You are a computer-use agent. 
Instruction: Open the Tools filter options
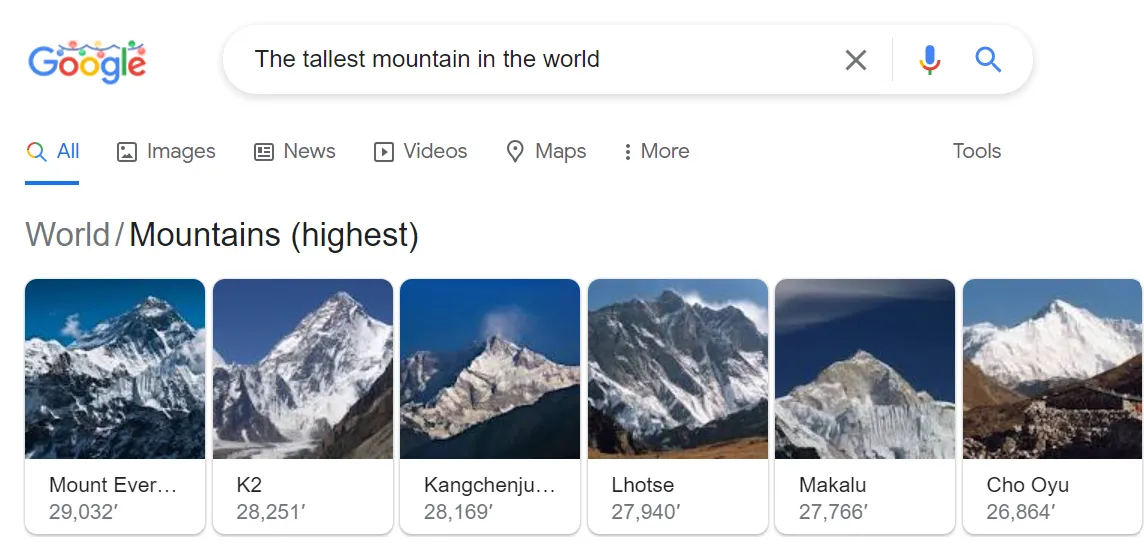[976, 152]
